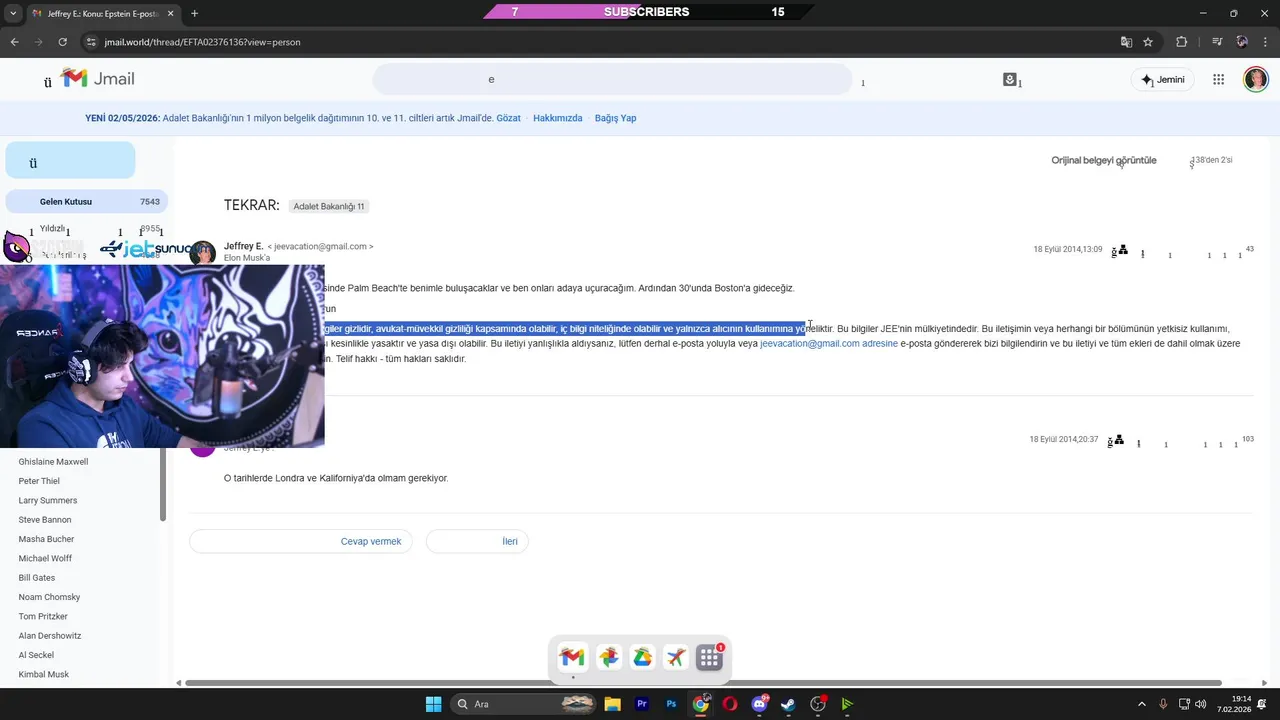1280x720 pixels.
Task: Click the İleri forward button
Action: tap(477, 541)
